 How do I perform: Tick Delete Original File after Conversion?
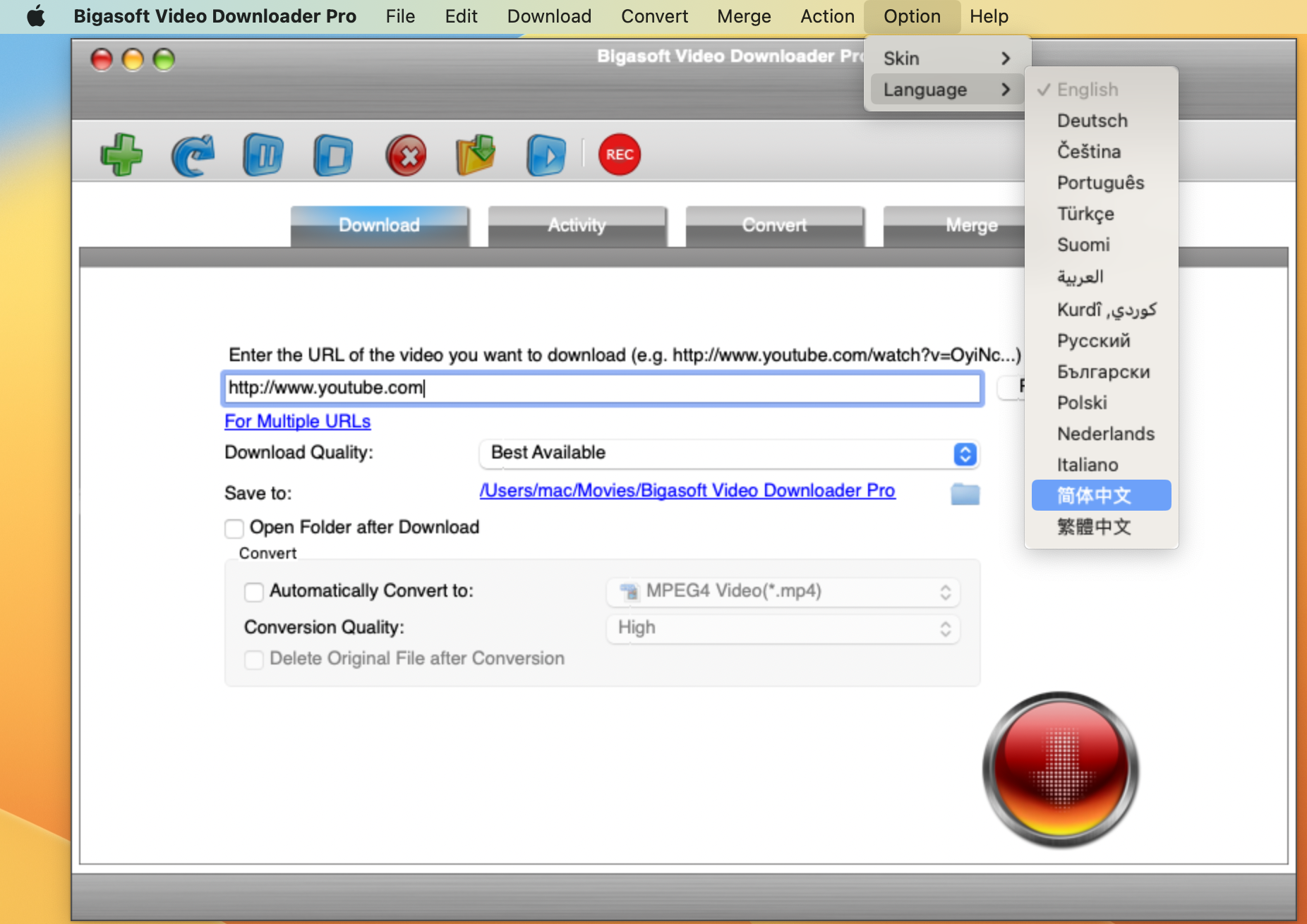click(254, 659)
